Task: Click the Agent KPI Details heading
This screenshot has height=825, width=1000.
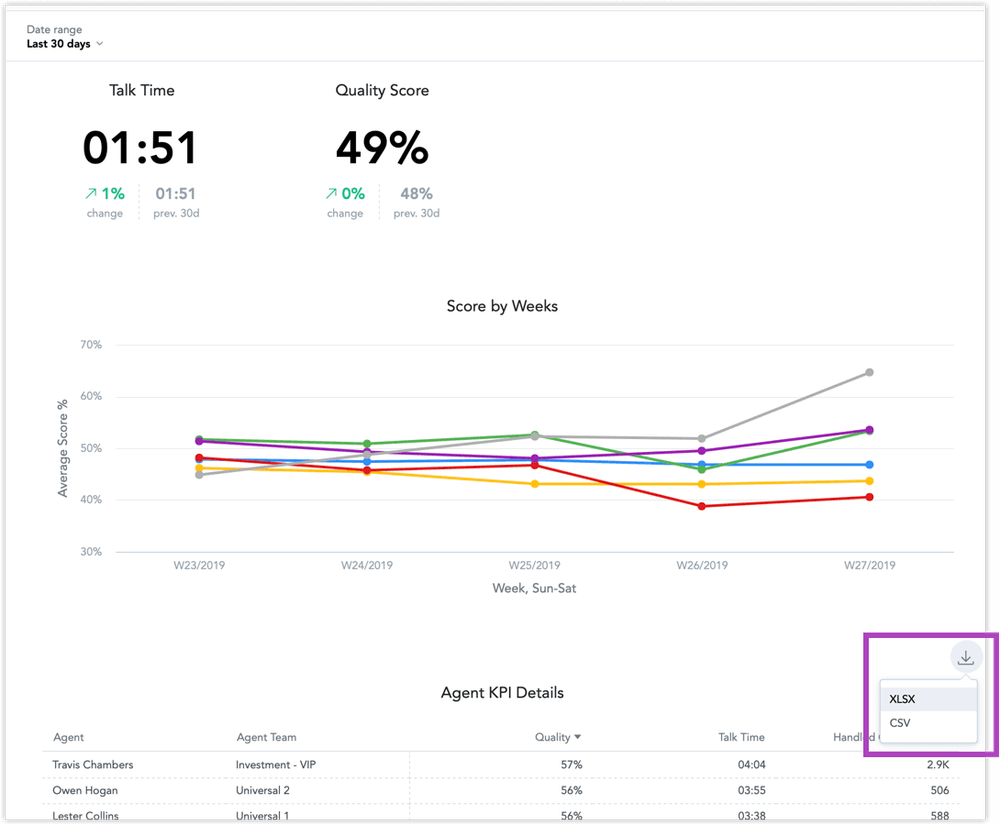Action: coord(502,692)
